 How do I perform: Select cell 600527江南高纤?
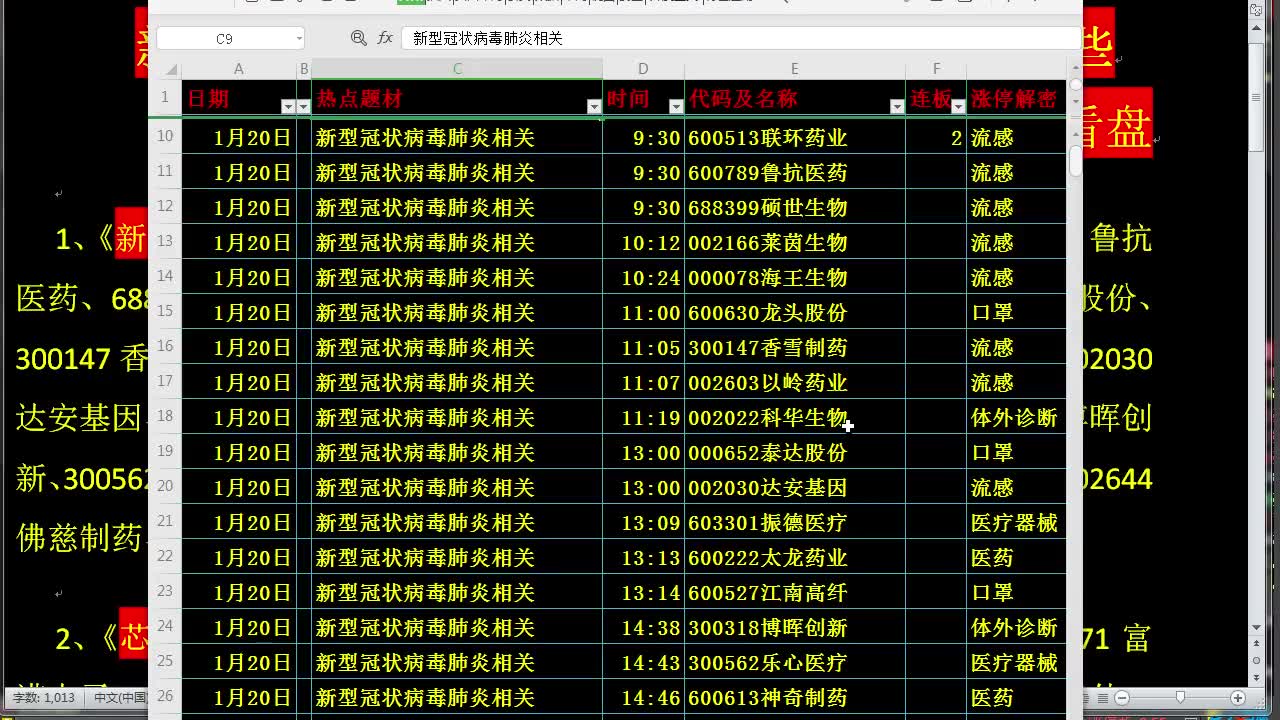point(795,592)
